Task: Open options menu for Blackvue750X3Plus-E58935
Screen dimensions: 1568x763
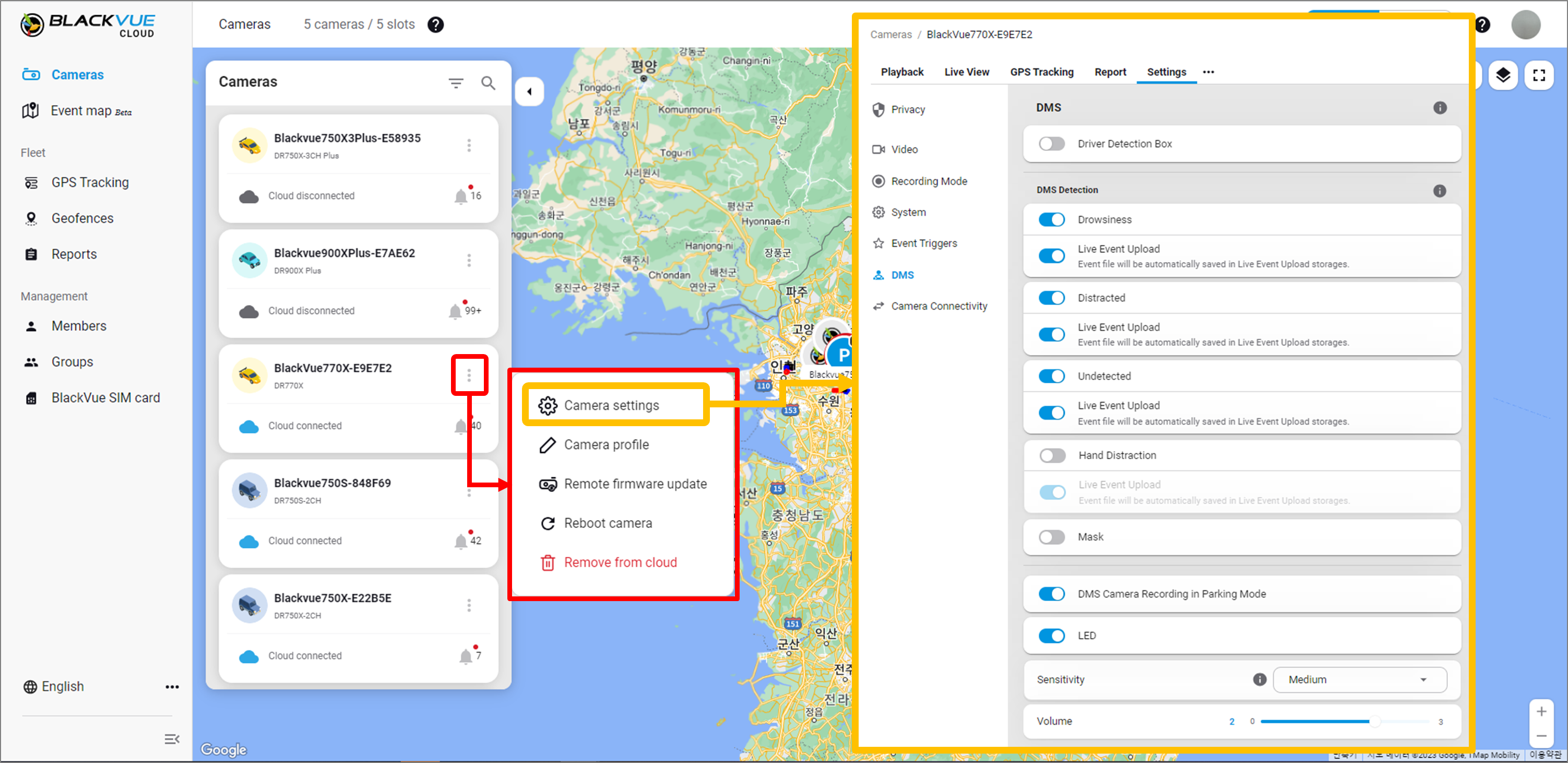Action: click(469, 145)
